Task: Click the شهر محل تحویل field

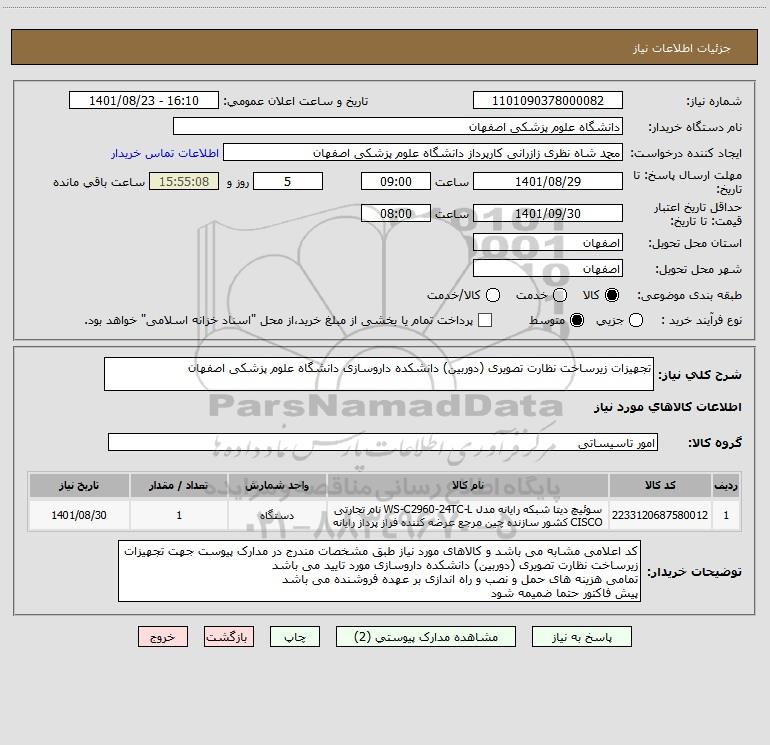Action: click(x=548, y=268)
